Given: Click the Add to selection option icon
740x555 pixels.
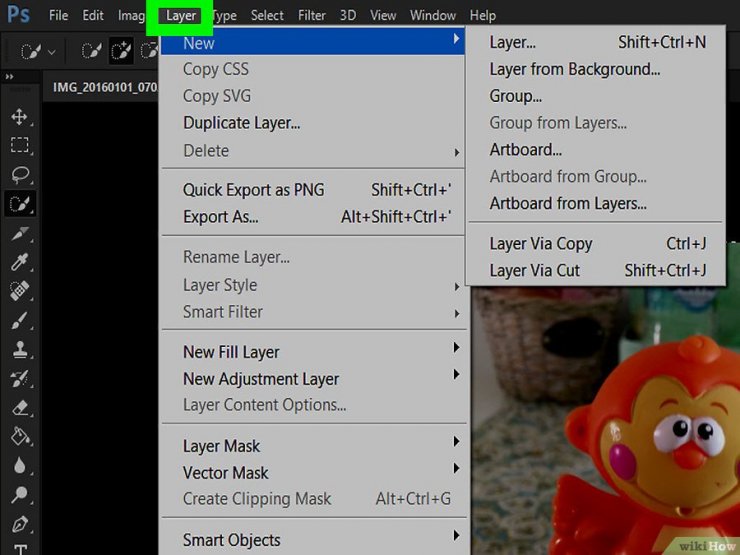Looking at the screenshot, I should [x=121, y=49].
